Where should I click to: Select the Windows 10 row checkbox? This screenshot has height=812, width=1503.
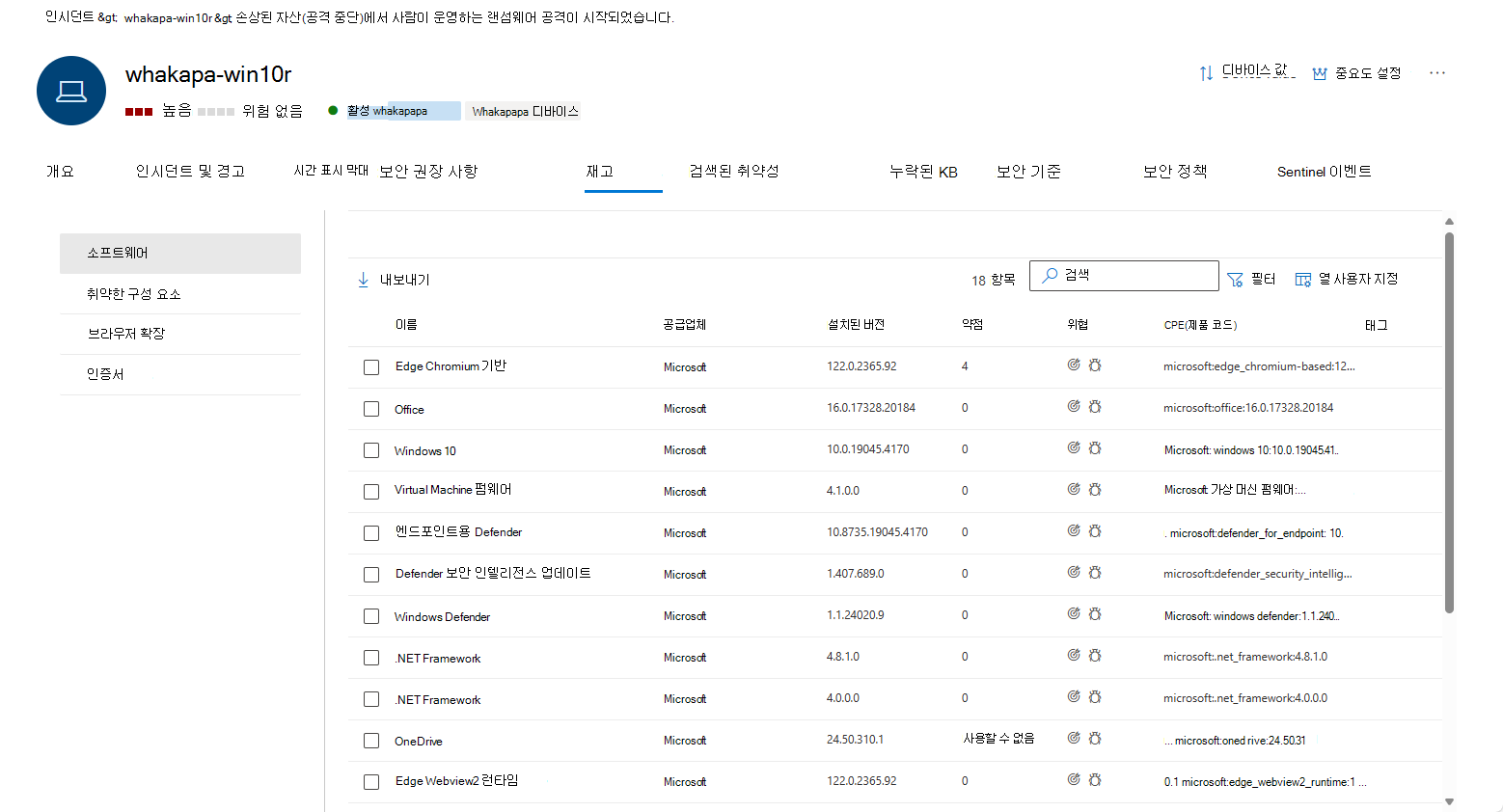click(x=371, y=450)
